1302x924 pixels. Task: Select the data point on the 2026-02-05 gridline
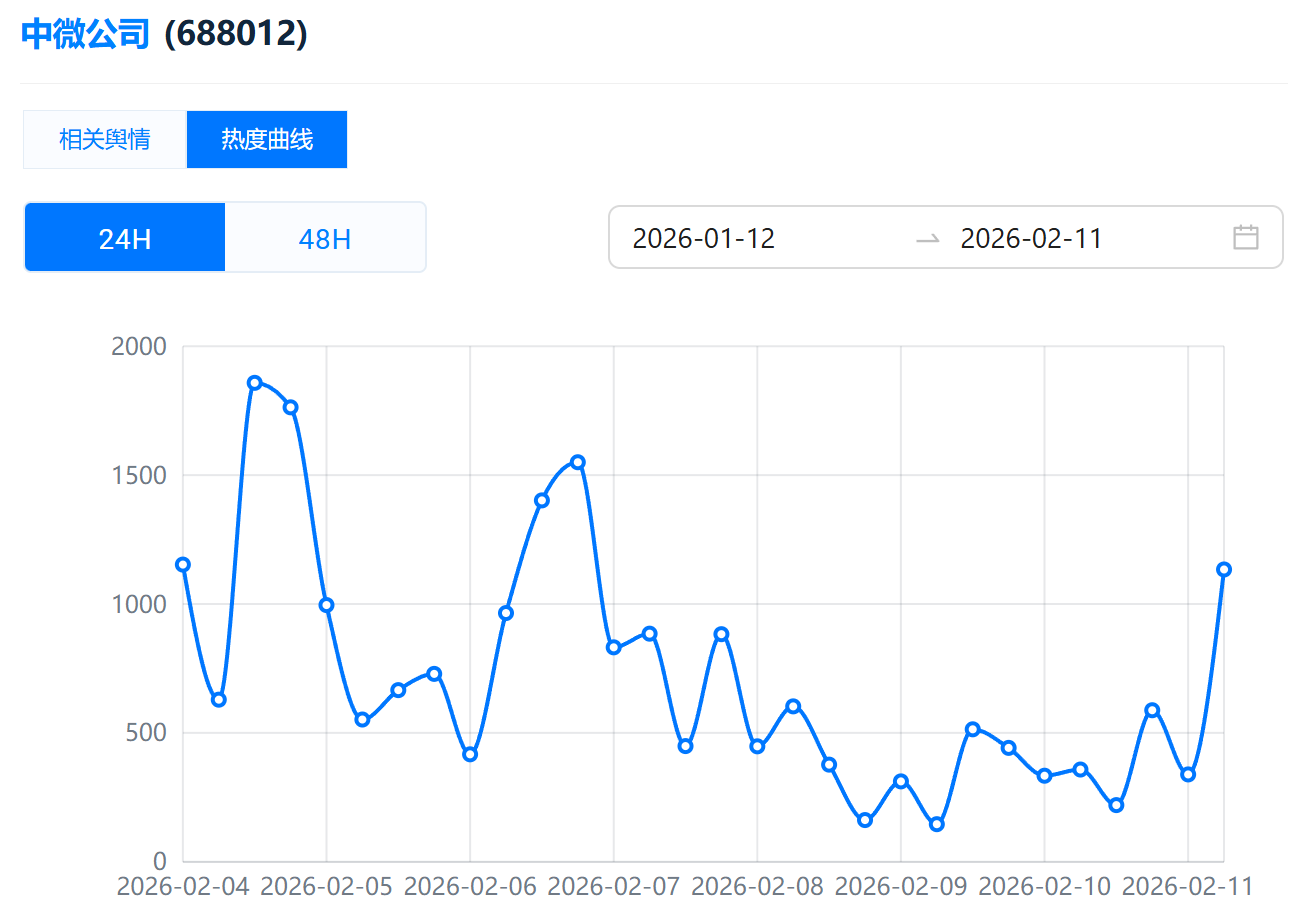pyautogui.click(x=326, y=605)
